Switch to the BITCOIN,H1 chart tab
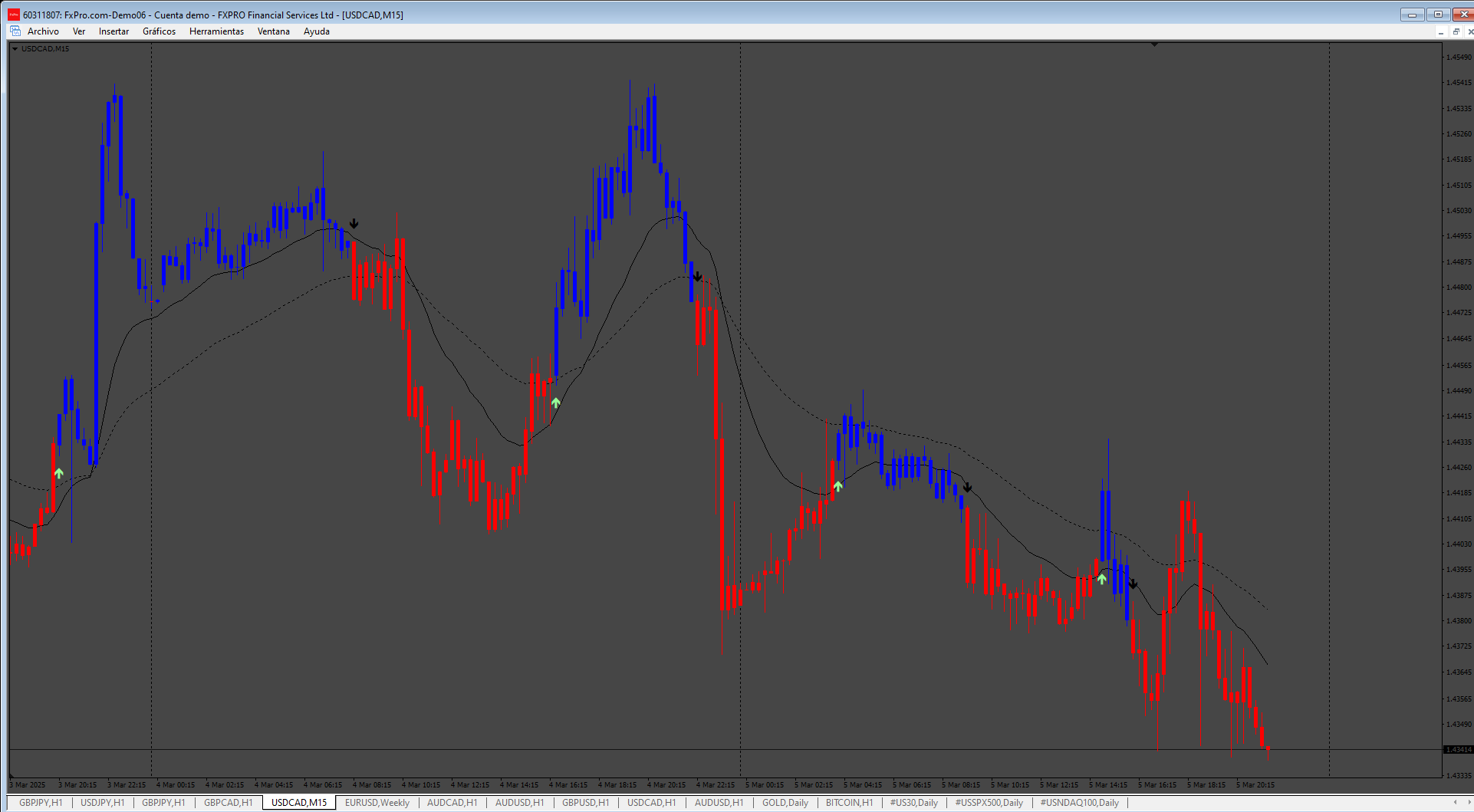 (849, 803)
